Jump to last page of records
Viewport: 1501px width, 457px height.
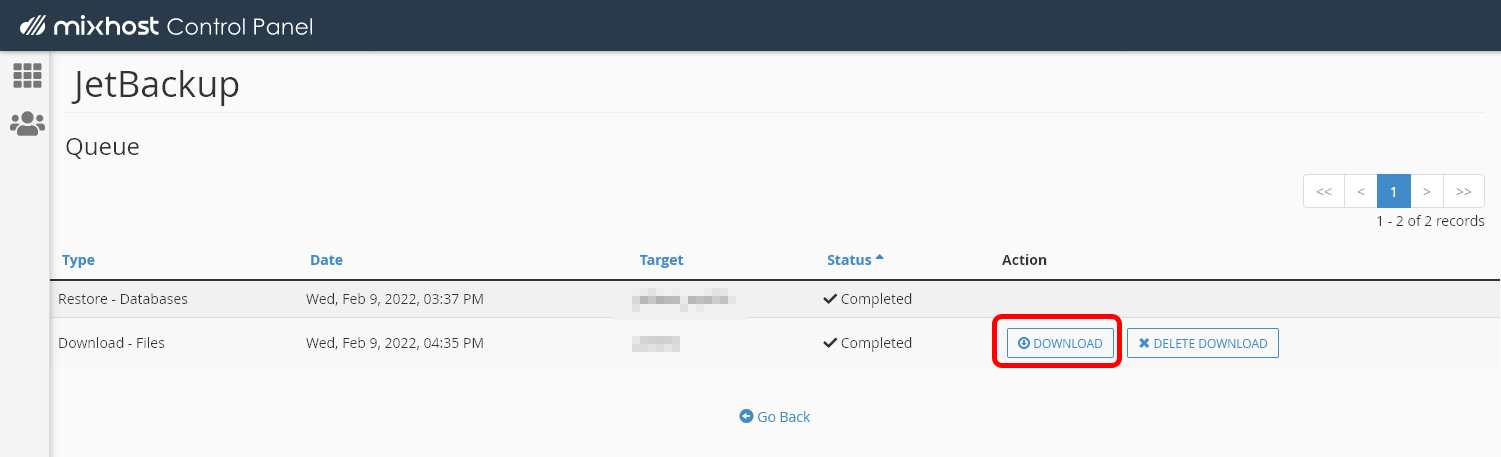pyautogui.click(x=1464, y=191)
